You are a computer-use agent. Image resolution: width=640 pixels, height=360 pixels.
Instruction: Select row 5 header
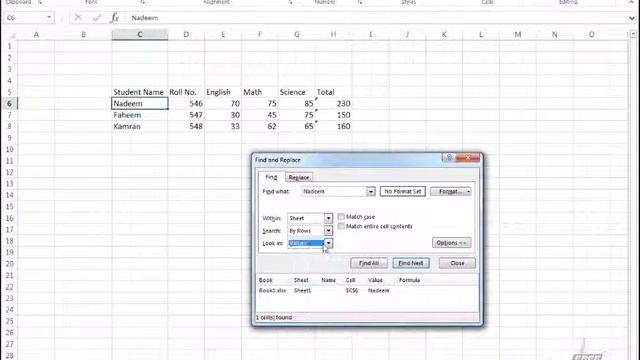point(9,92)
